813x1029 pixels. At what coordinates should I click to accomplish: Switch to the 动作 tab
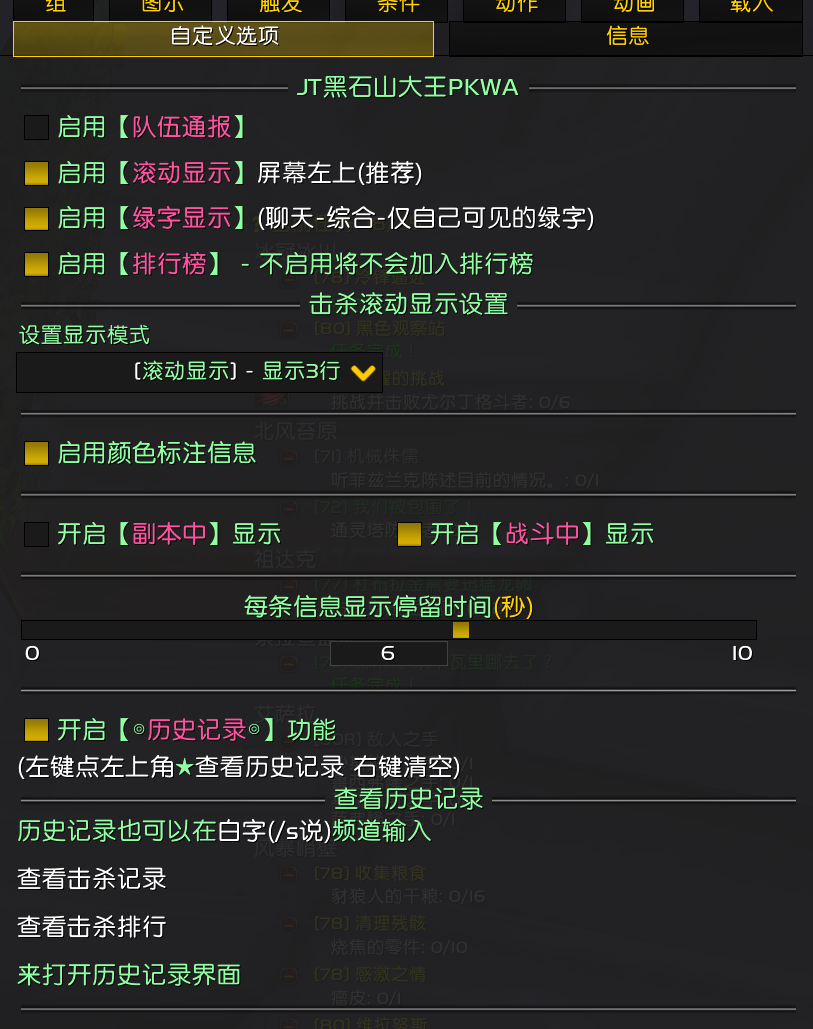coord(515,9)
